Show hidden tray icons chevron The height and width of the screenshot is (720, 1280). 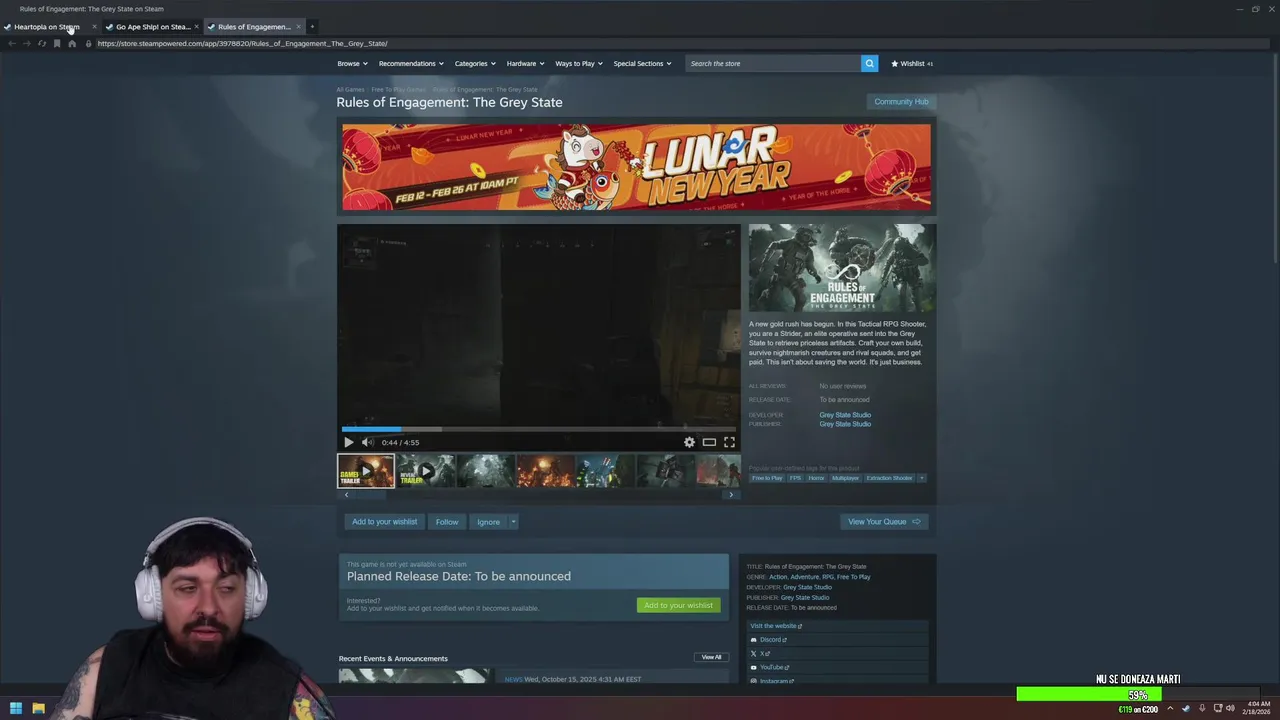pos(1170,708)
